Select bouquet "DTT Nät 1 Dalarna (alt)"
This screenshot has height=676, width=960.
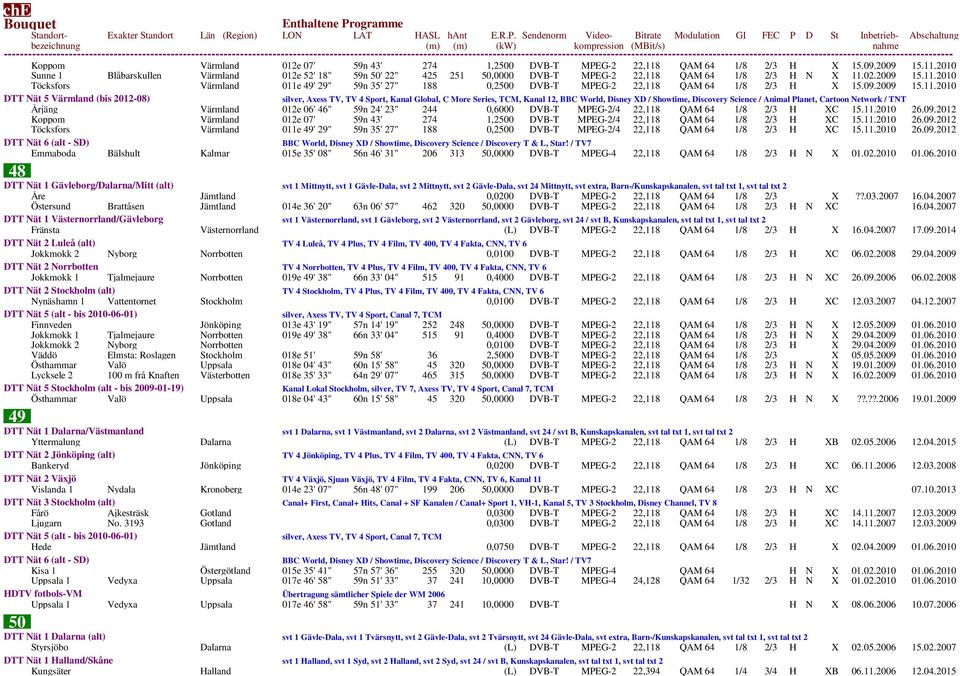[x=54, y=637]
